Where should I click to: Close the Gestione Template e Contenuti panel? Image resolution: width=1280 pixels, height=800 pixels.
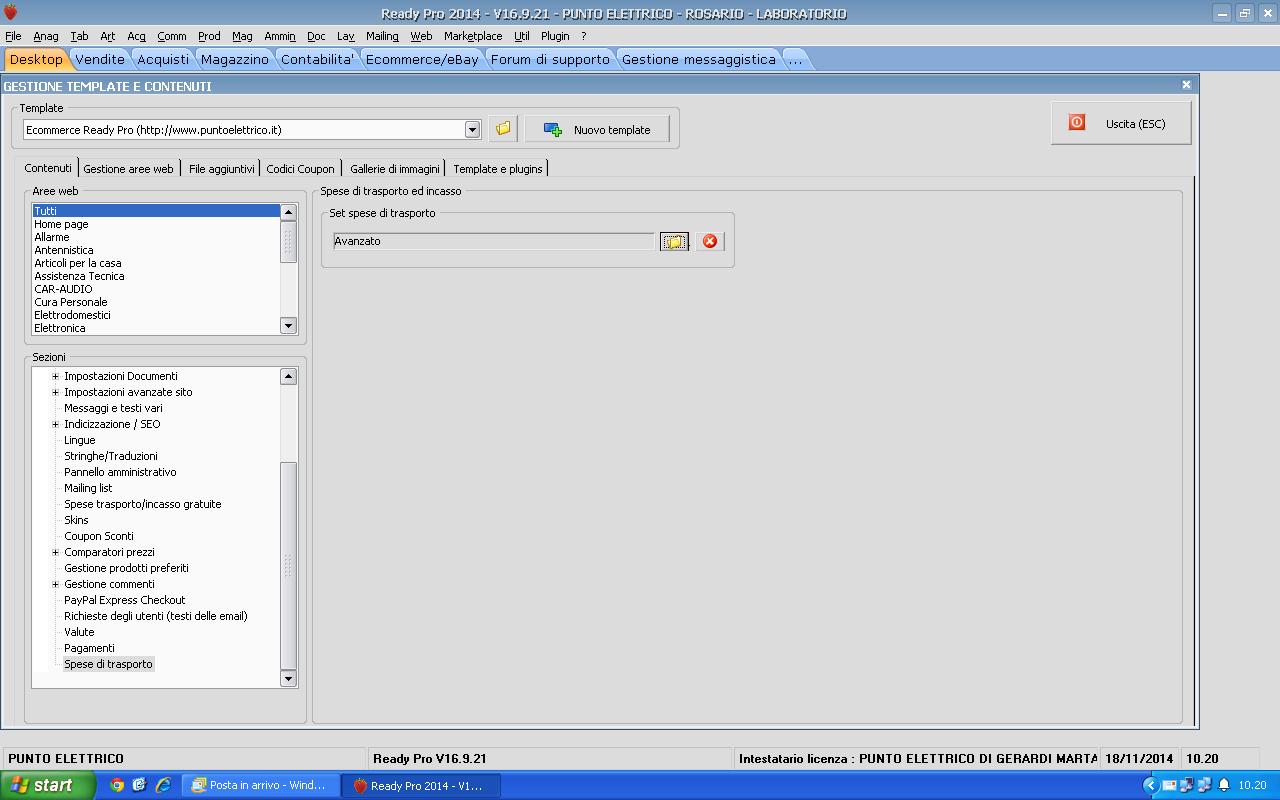coord(1186,85)
